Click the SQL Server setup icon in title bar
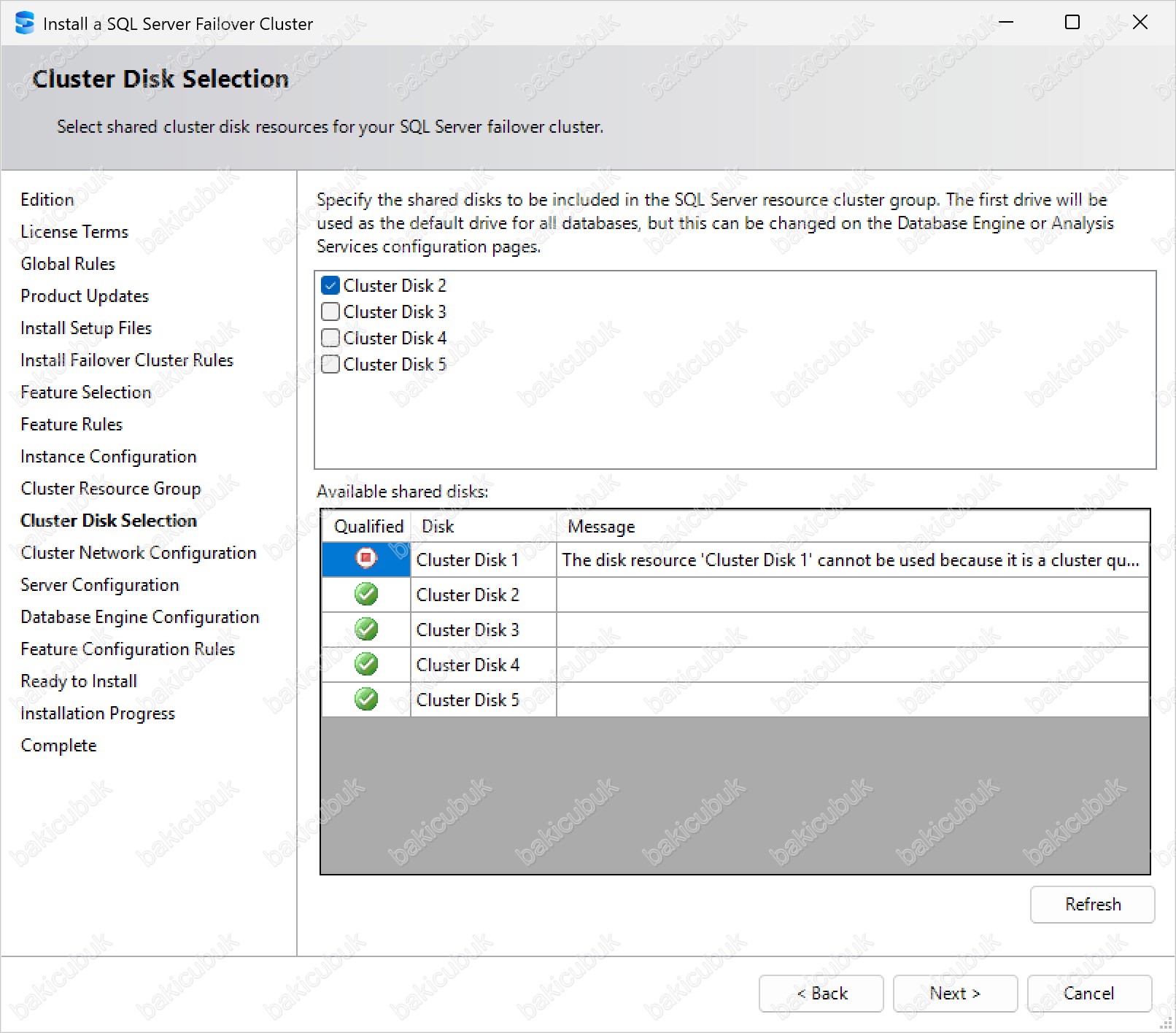The height and width of the screenshot is (1033, 1176). [24, 23]
